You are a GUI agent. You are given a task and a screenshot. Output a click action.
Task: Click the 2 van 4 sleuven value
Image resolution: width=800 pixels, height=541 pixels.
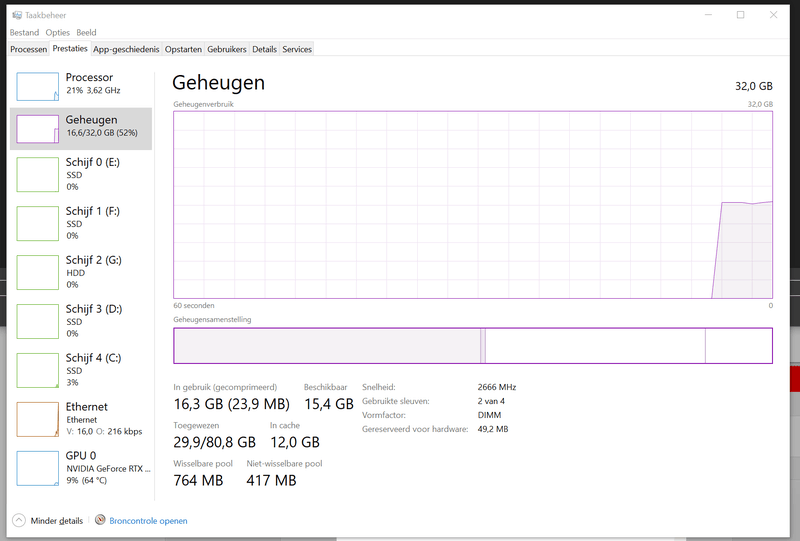click(x=491, y=401)
